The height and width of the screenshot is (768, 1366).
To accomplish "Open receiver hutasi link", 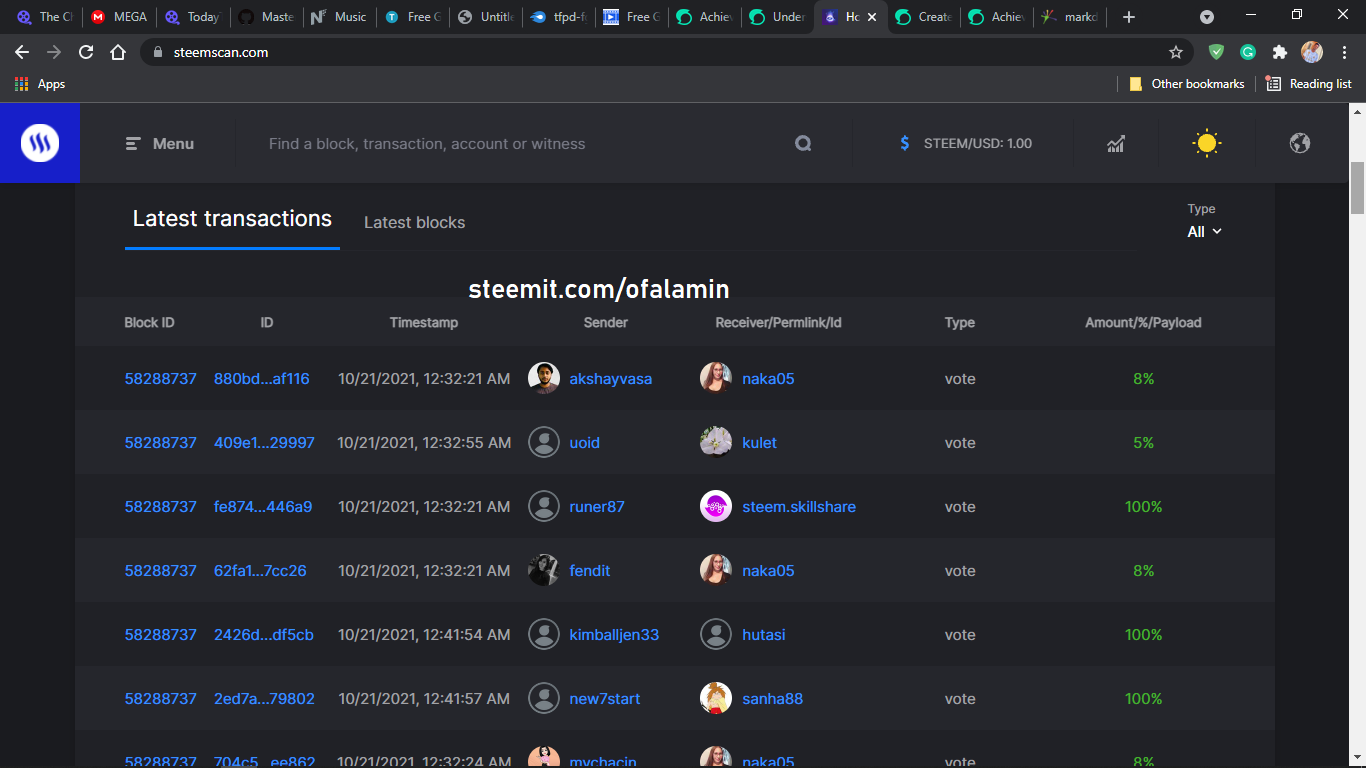I will (x=763, y=635).
